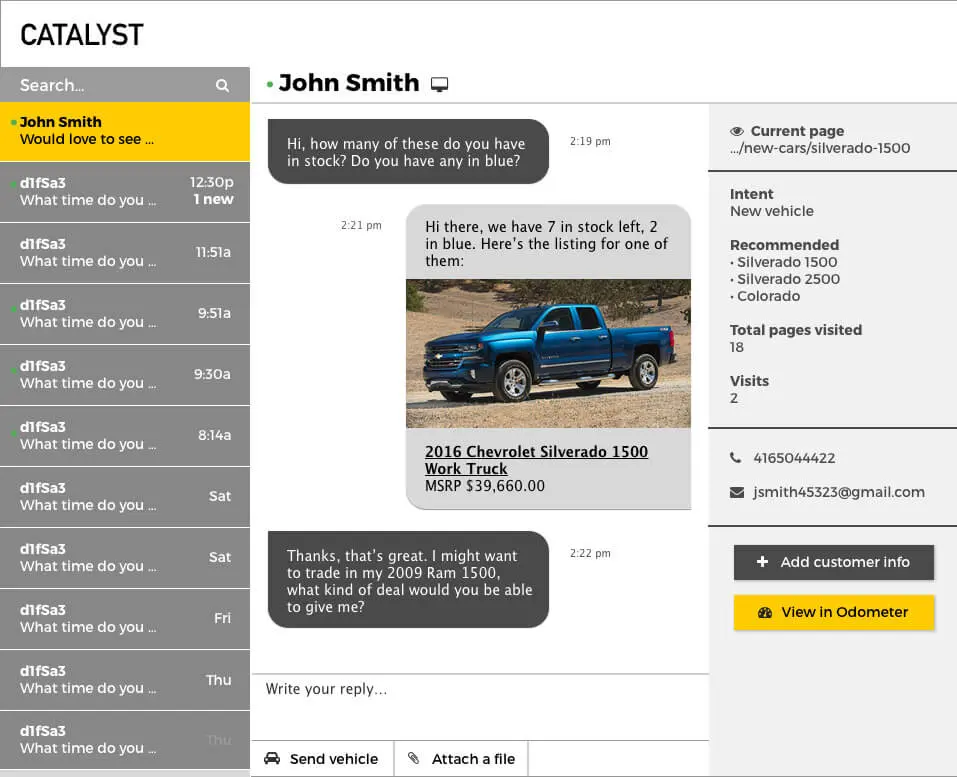Click the customer message about stock in blue
The height and width of the screenshot is (777, 957).
(408, 151)
